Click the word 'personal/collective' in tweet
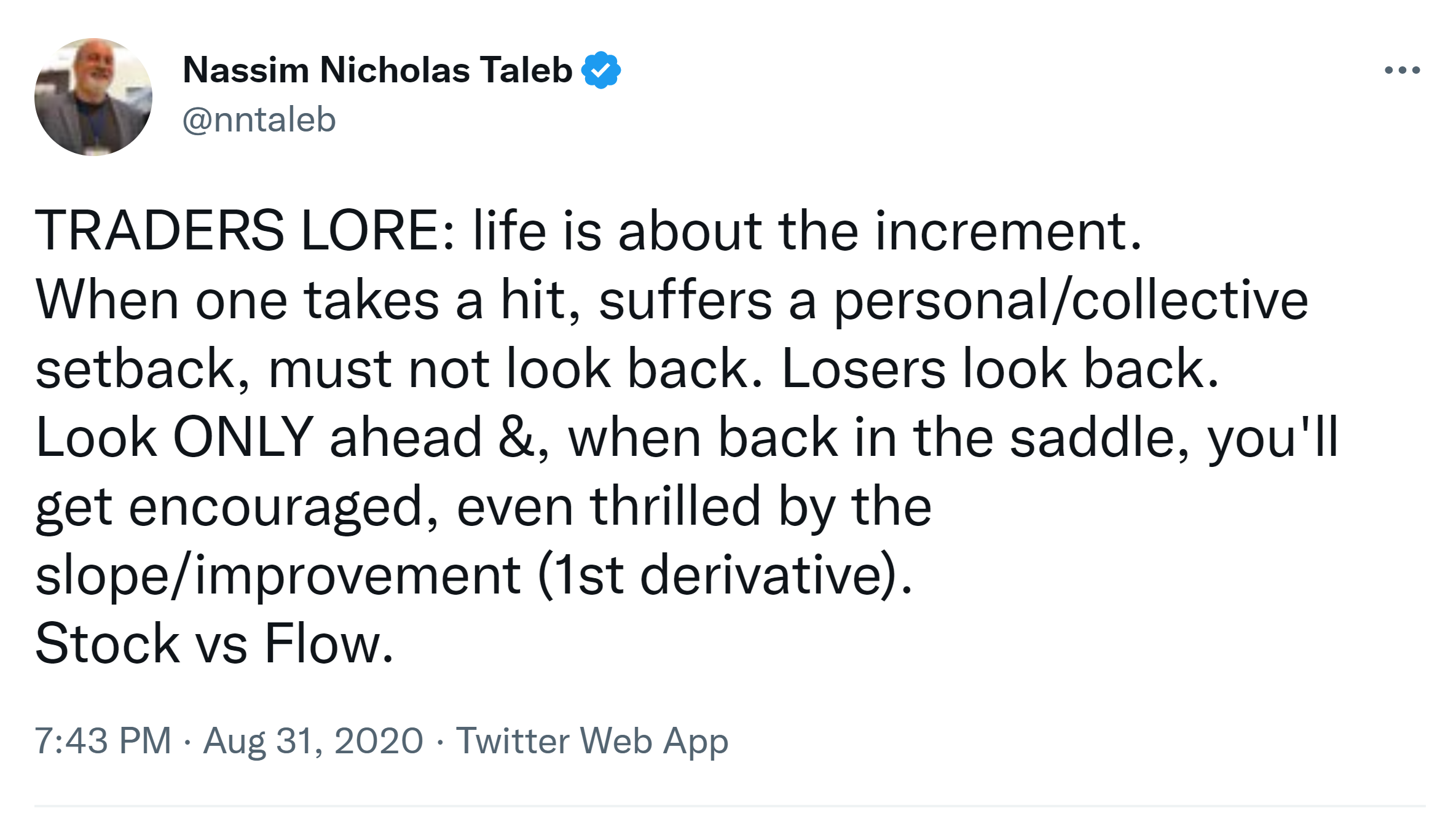This screenshot has height=827, width=1456. pyautogui.click(x=1071, y=300)
